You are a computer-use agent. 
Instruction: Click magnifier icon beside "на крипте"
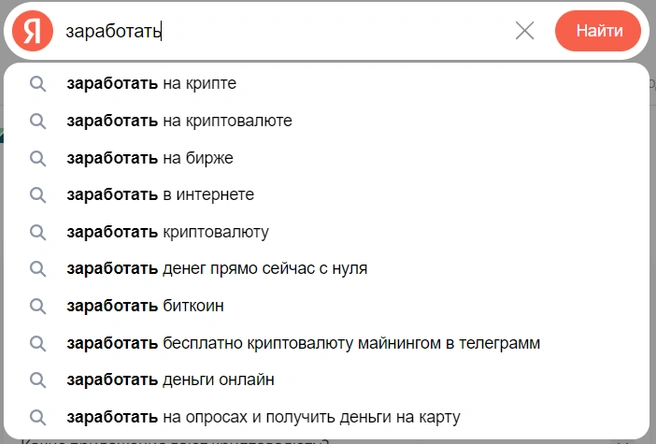(38, 84)
